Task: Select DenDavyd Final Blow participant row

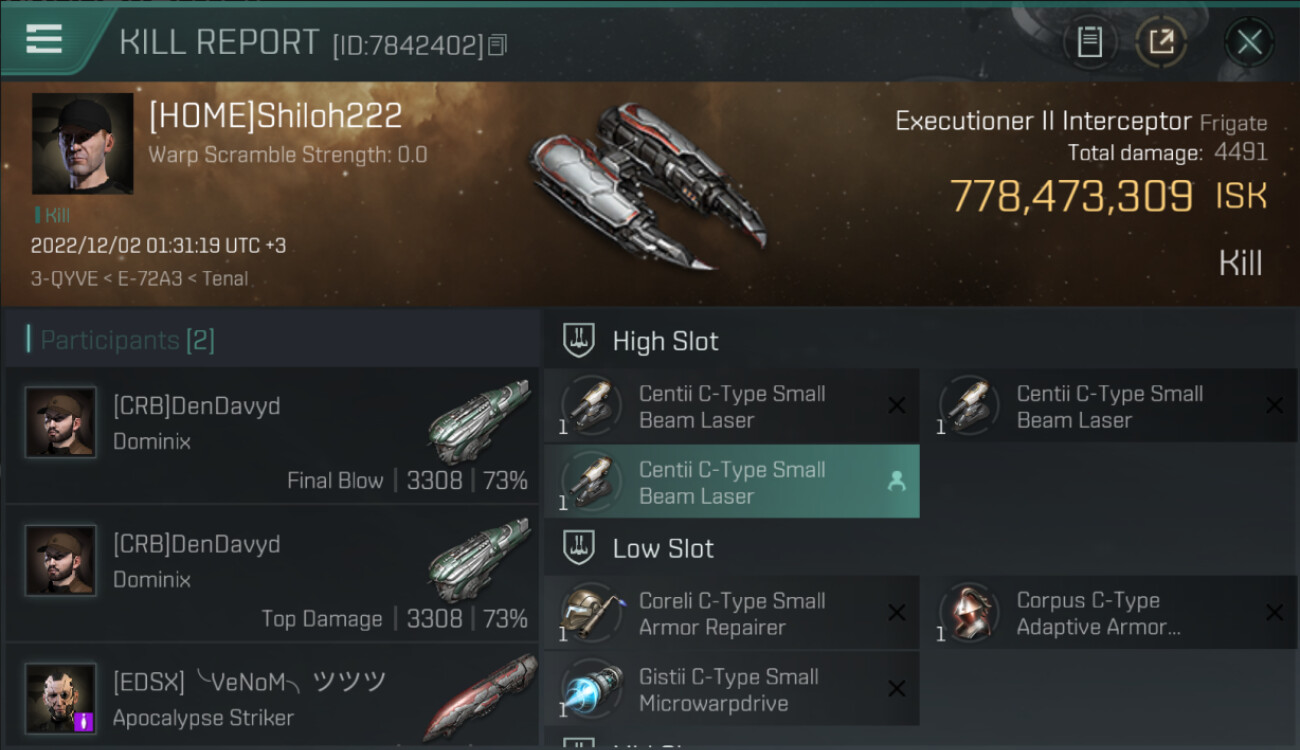Action: click(x=272, y=435)
